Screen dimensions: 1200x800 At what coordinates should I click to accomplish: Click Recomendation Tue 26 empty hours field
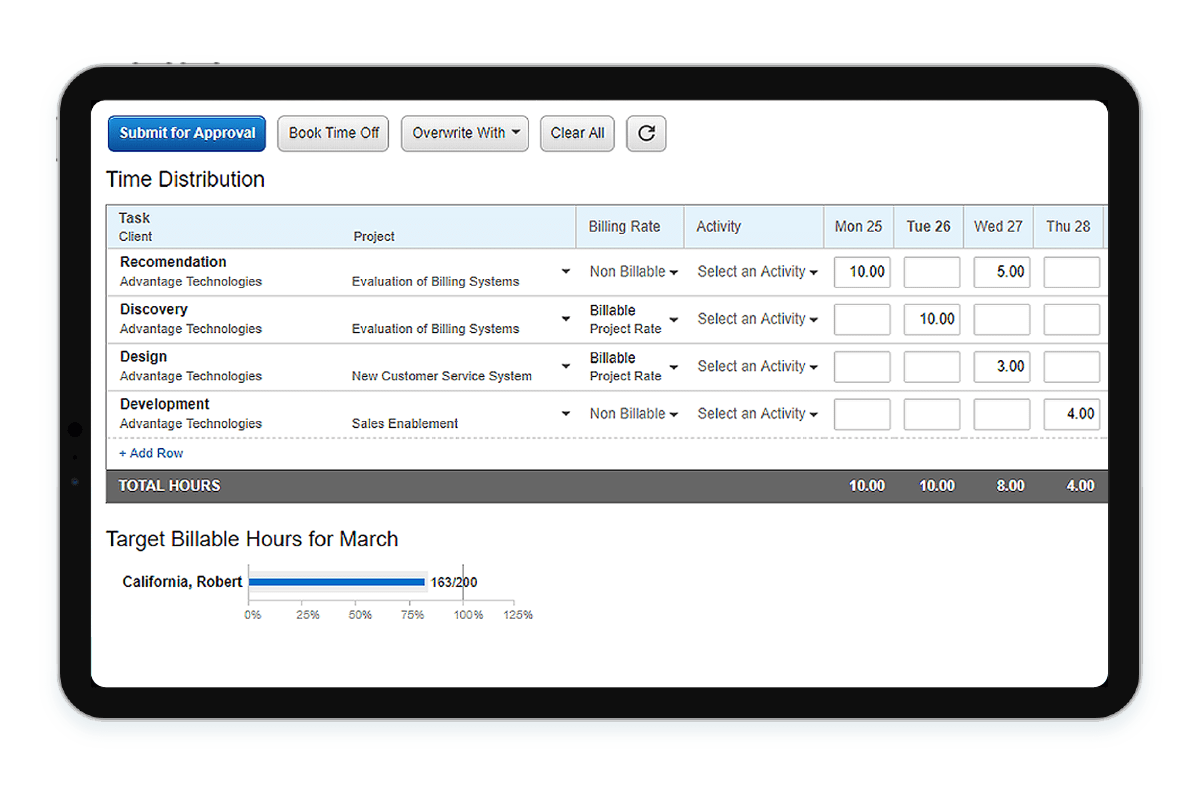pyautogui.click(x=932, y=272)
